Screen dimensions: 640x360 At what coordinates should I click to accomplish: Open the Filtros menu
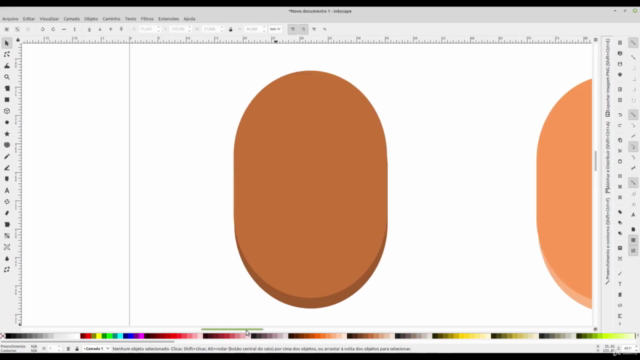point(147,19)
